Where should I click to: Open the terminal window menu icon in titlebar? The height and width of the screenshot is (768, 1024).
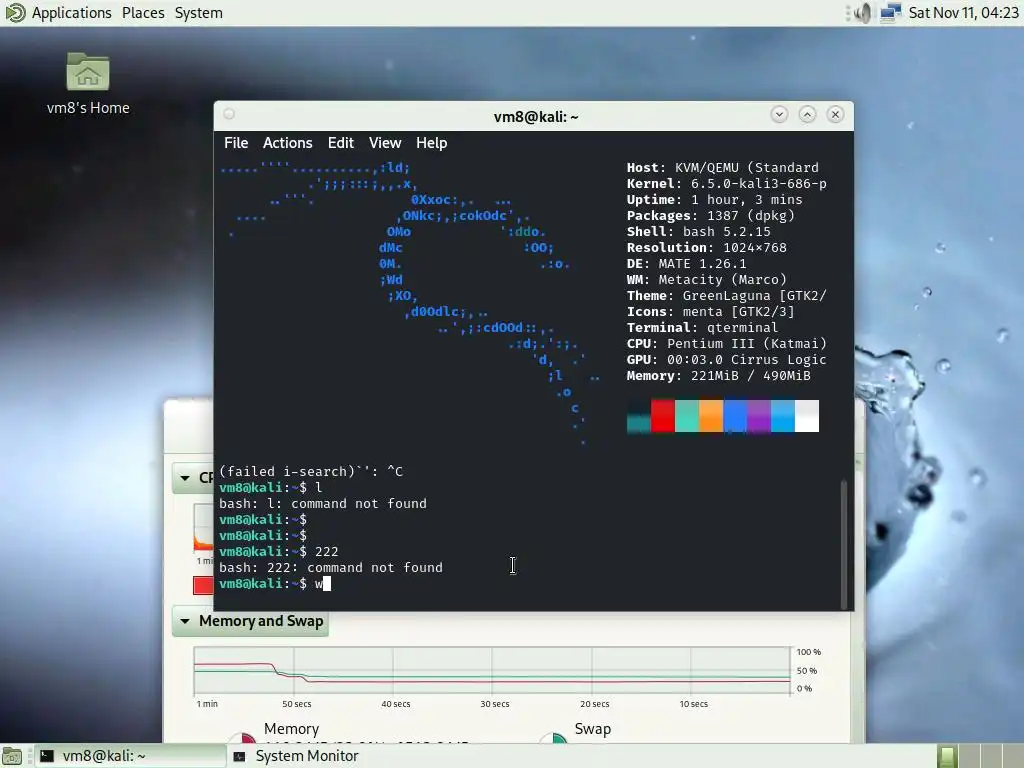[x=229, y=114]
